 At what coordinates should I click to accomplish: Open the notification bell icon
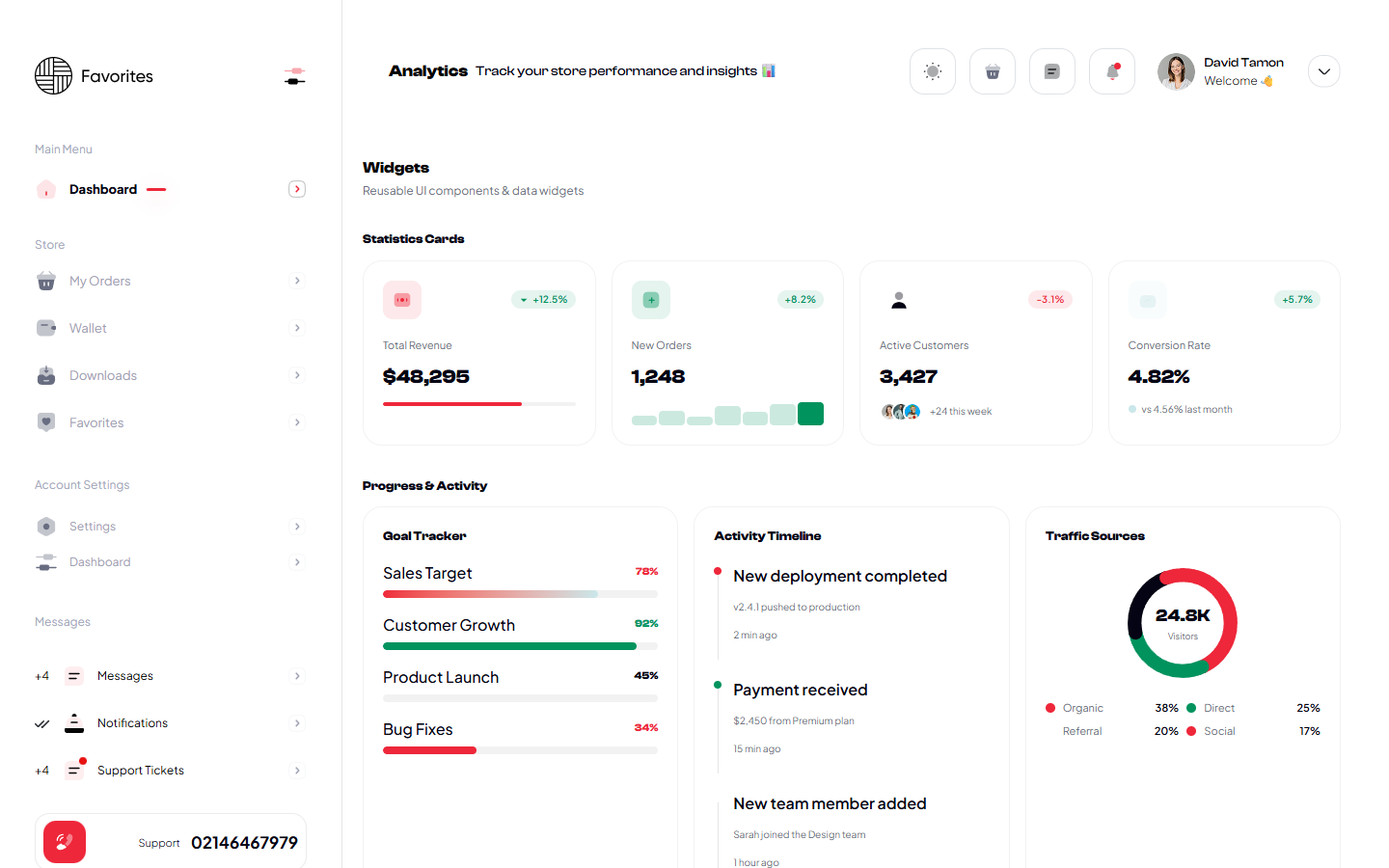coord(1112,71)
